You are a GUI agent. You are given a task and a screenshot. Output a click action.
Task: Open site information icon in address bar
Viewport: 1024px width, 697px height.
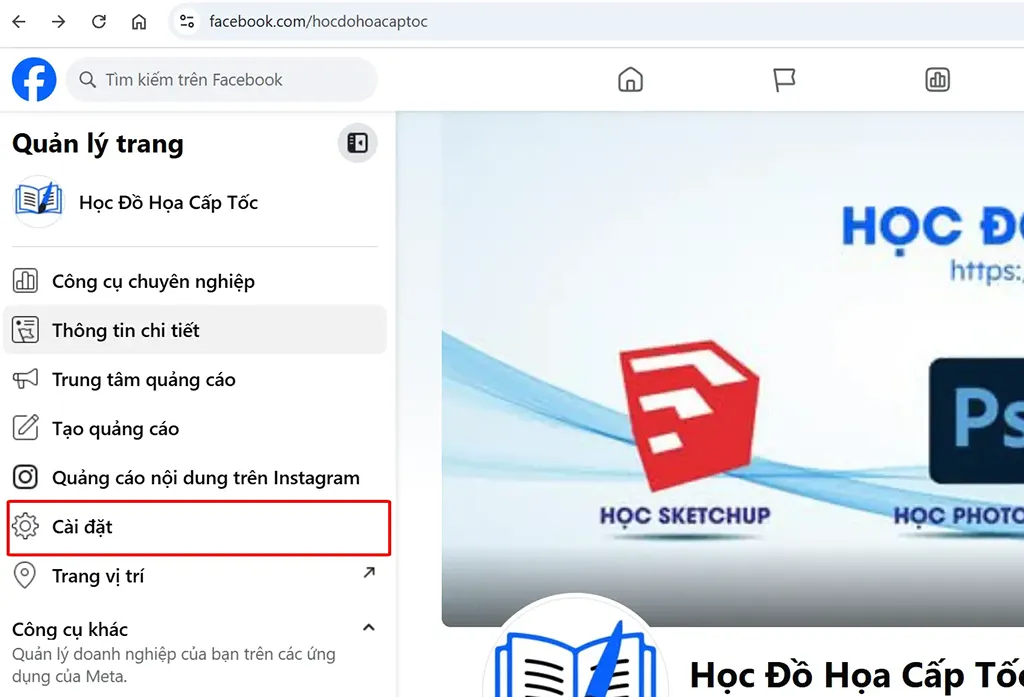point(186,21)
